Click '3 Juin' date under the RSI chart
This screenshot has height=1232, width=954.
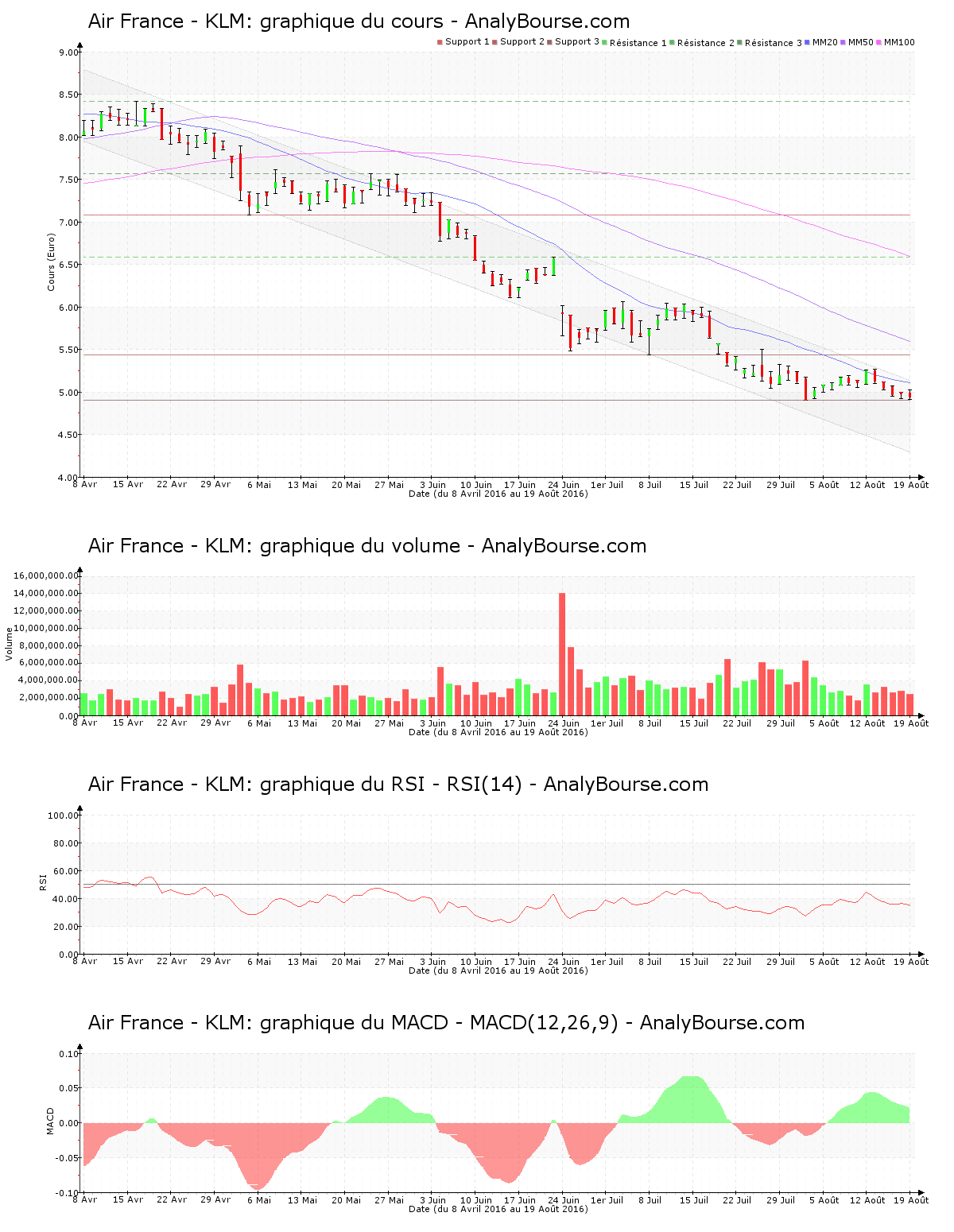click(x=433, y=962)
